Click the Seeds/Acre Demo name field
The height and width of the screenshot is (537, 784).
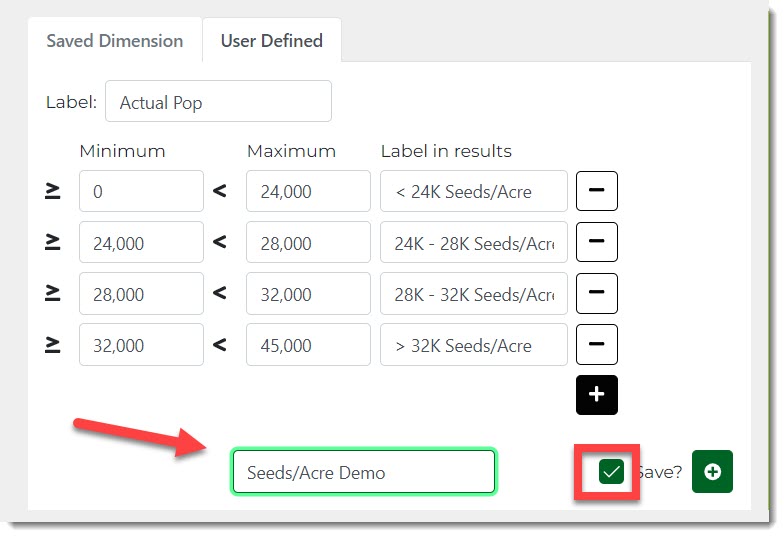click(363, 472)
